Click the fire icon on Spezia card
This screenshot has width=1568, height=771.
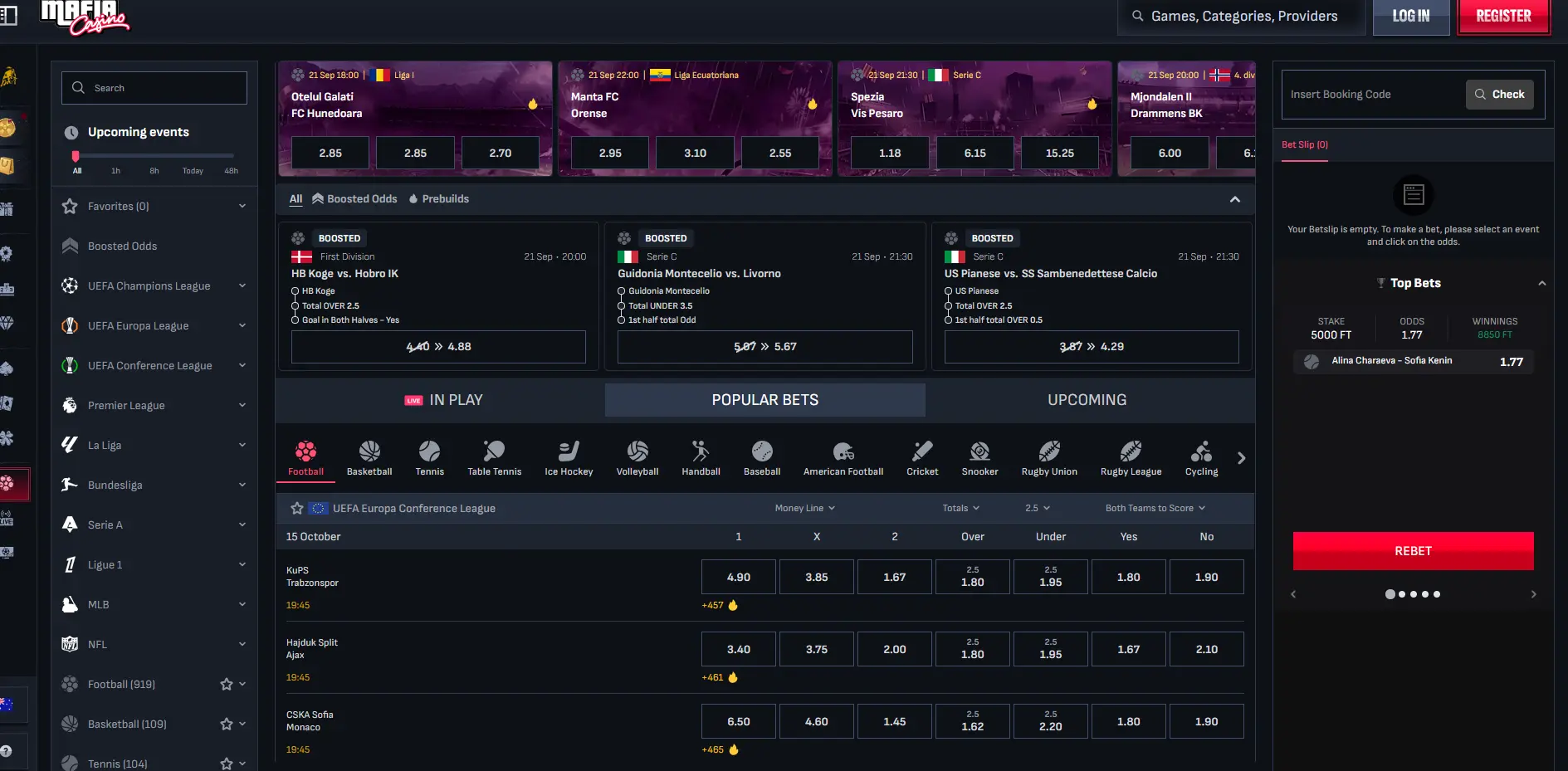tap(1092, 104)
